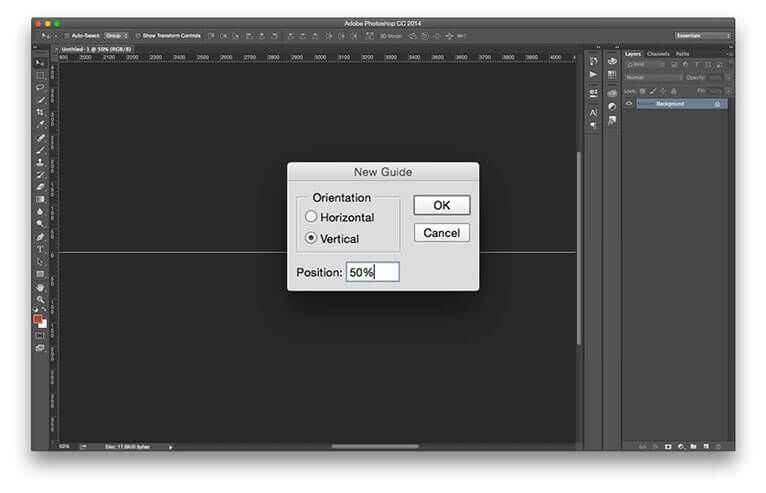Open the Actions play-triangle panel icon
This screenshot has width=766, height=493.
(593, 75)
